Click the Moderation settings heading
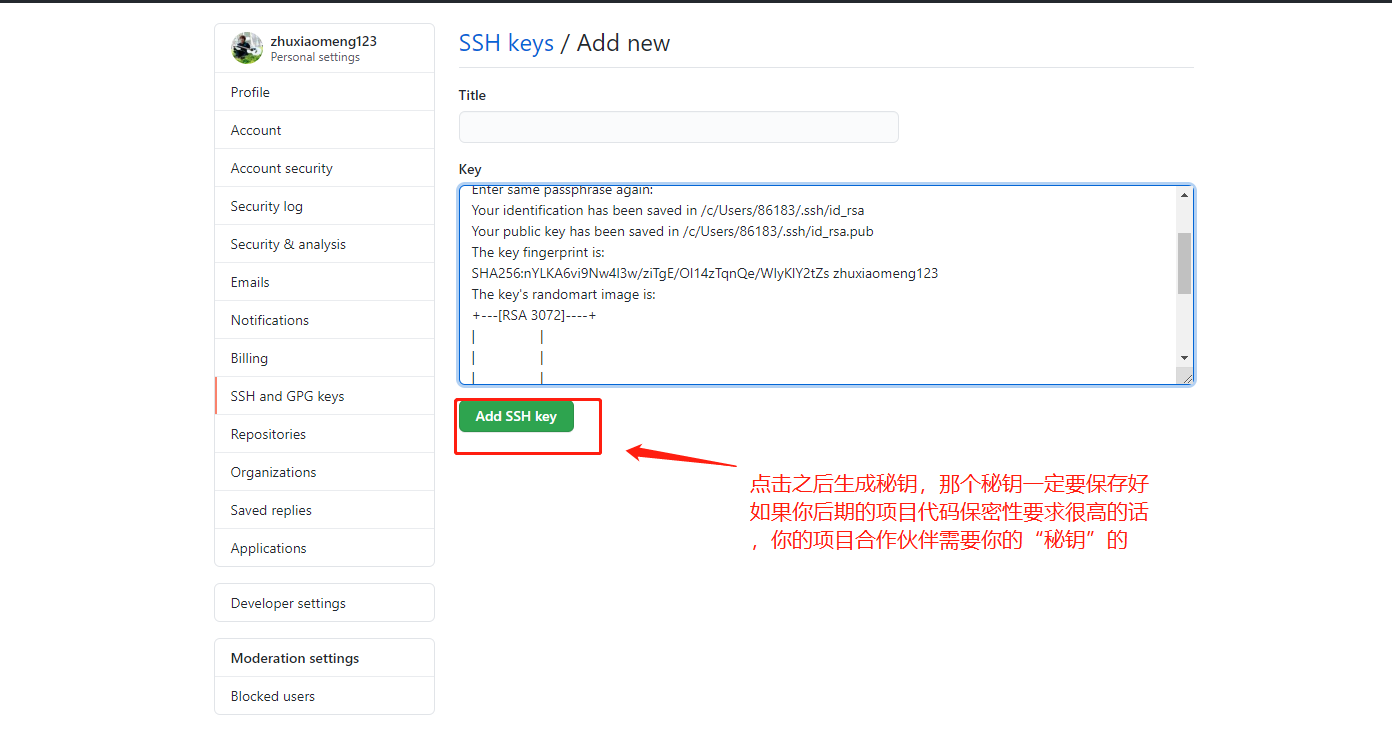Image resolution: width=1392 pixels, height=729 pixels. point(295,658)
